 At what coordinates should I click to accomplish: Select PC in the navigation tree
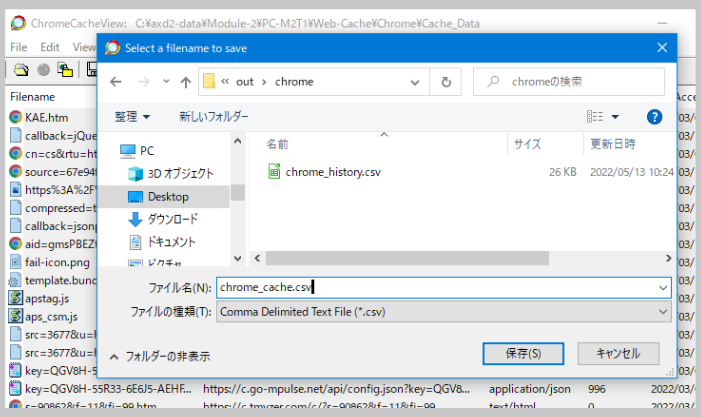(137, 151)
